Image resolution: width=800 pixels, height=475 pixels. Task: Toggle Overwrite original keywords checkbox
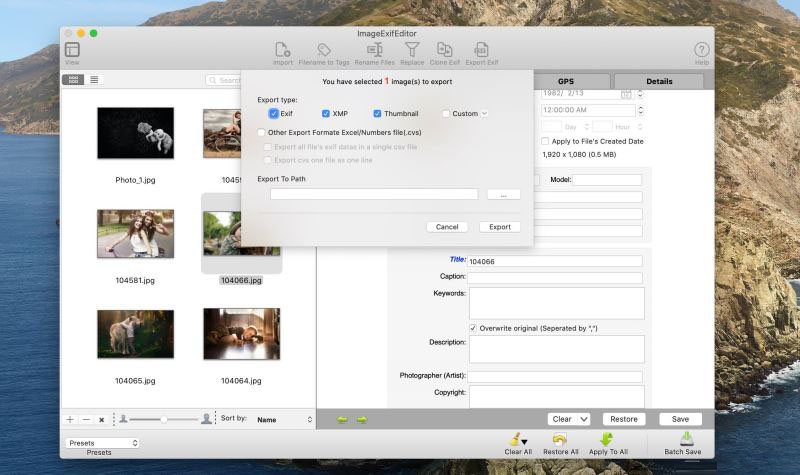[x=473, y=328]
